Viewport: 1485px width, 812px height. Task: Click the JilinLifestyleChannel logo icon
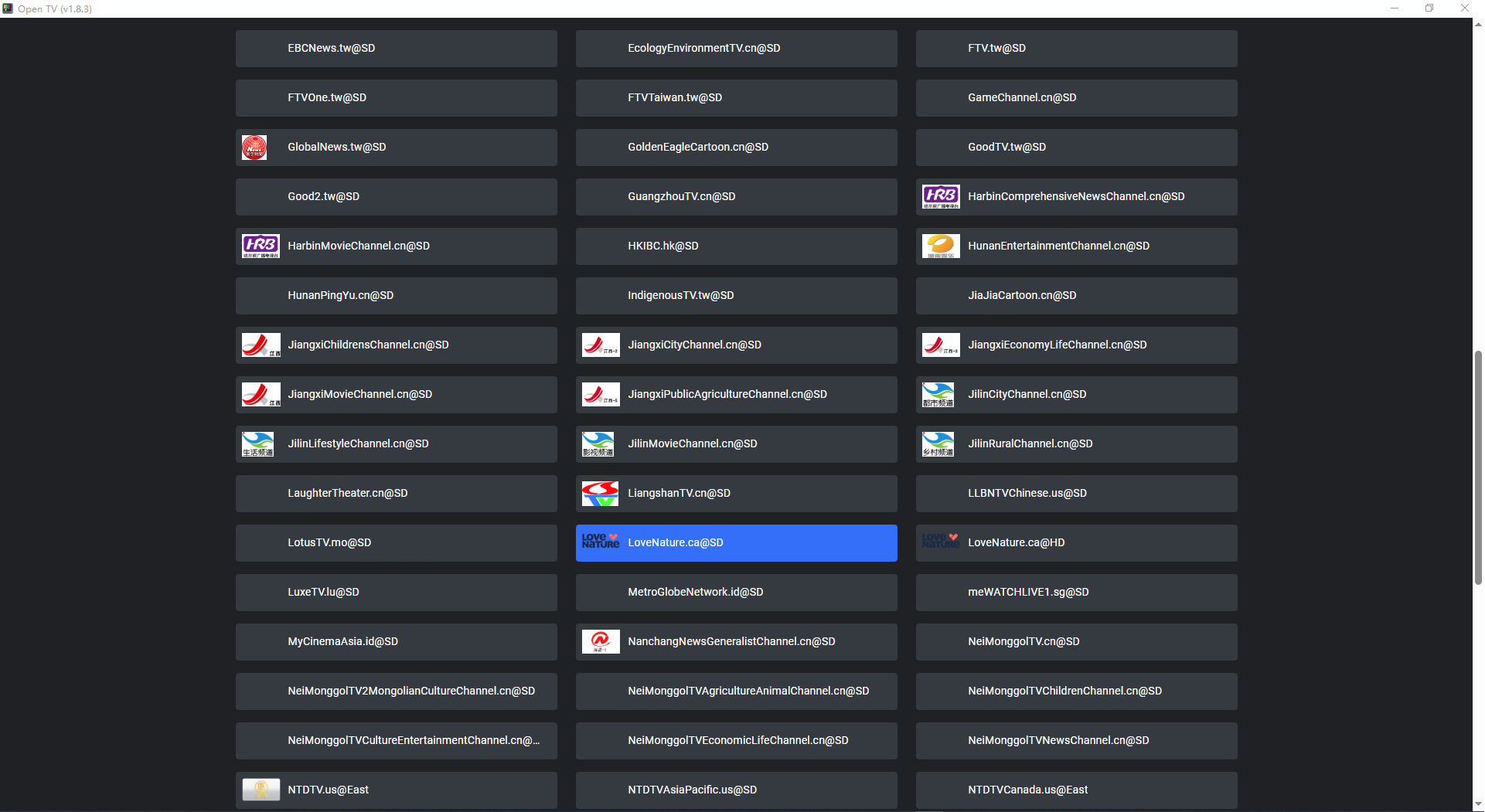pyautogui.click(x=257, y=444)
